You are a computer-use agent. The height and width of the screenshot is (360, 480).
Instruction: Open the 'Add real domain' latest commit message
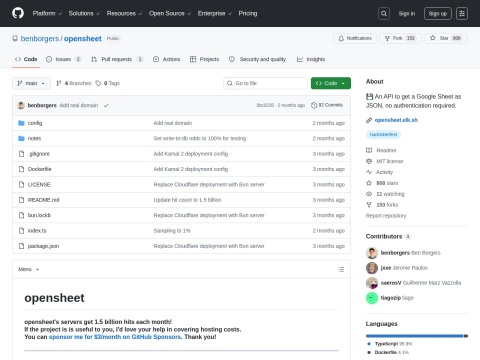tap(79, 105)
